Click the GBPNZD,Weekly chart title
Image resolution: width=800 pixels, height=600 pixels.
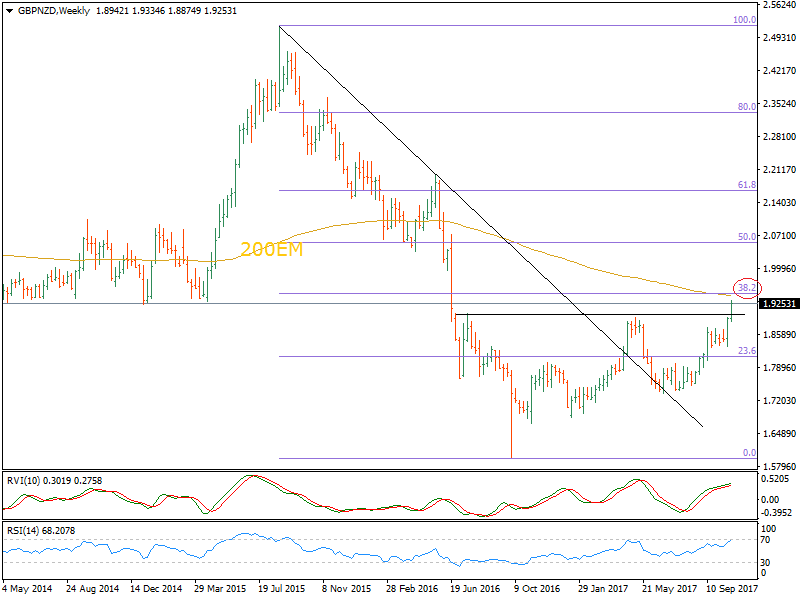(51, 11)
